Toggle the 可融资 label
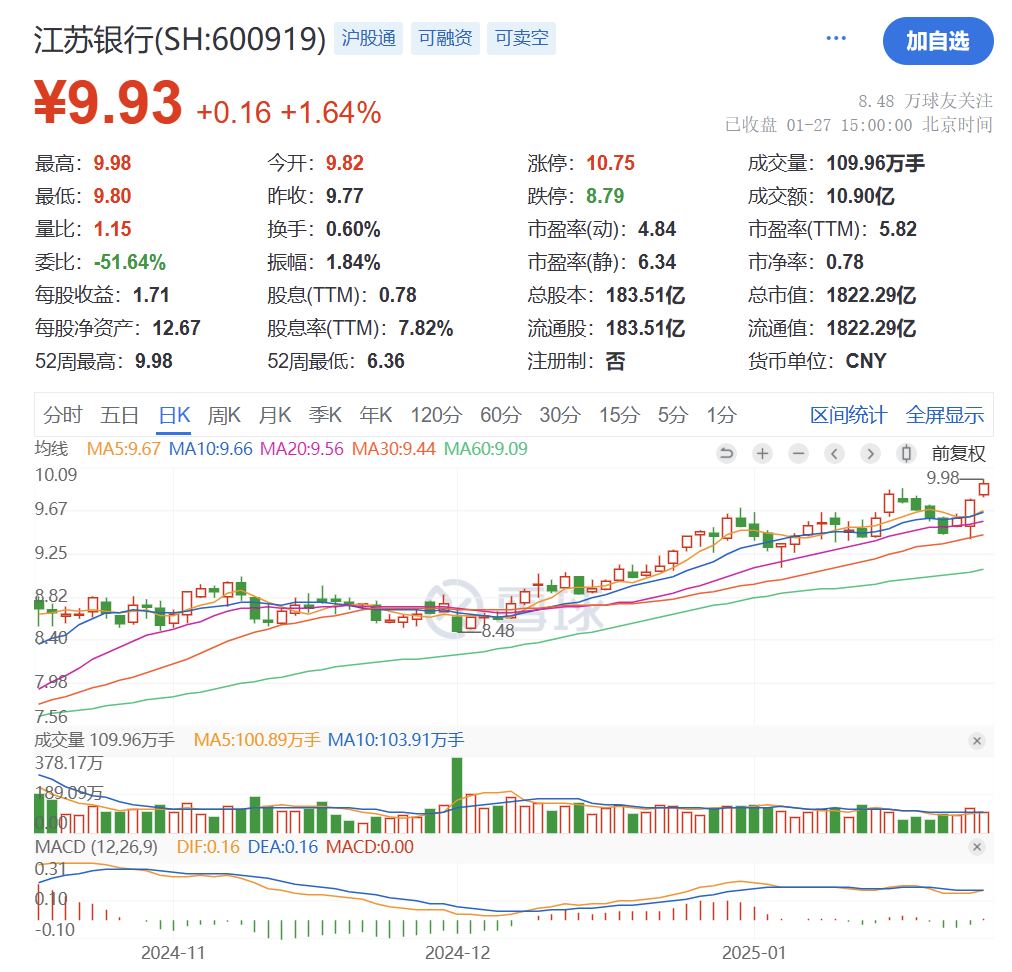 pos(445,38)
